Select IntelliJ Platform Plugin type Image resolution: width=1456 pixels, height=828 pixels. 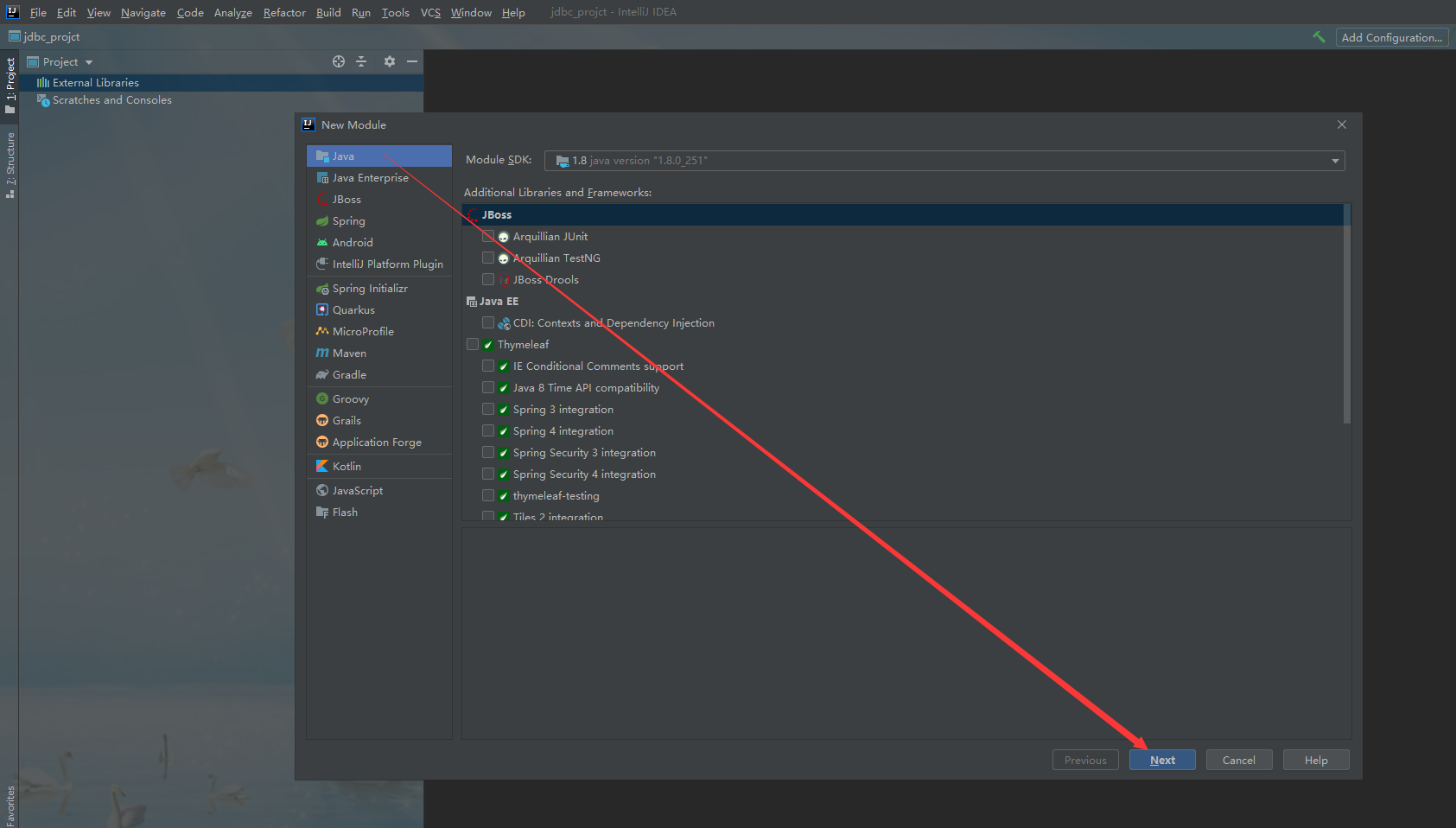(379, 264)
